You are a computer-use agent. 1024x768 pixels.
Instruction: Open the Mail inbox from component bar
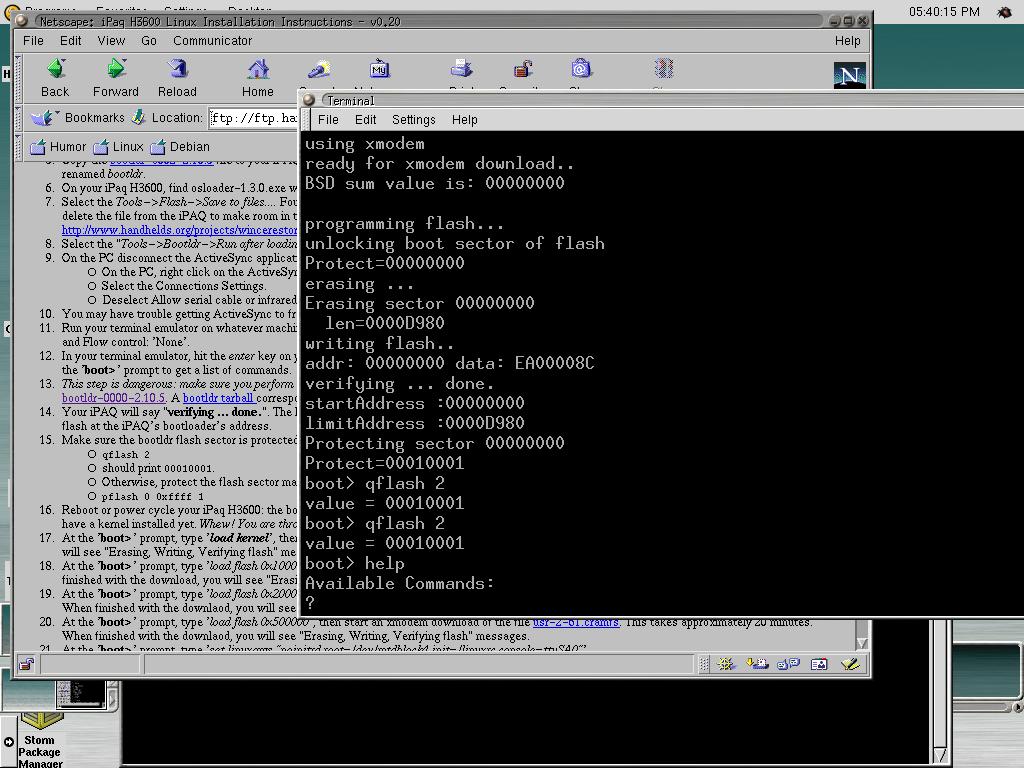click(757, 664)
